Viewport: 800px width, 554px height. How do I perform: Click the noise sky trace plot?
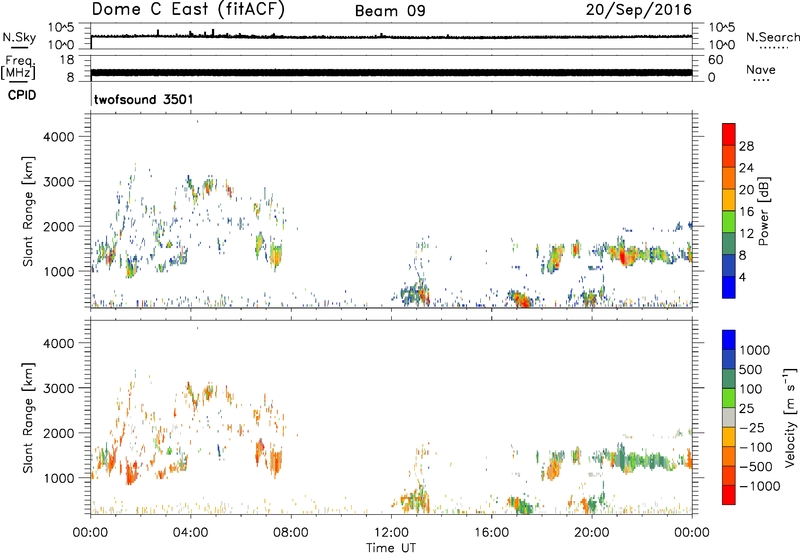pyautogui.click(x=391, y=37)
